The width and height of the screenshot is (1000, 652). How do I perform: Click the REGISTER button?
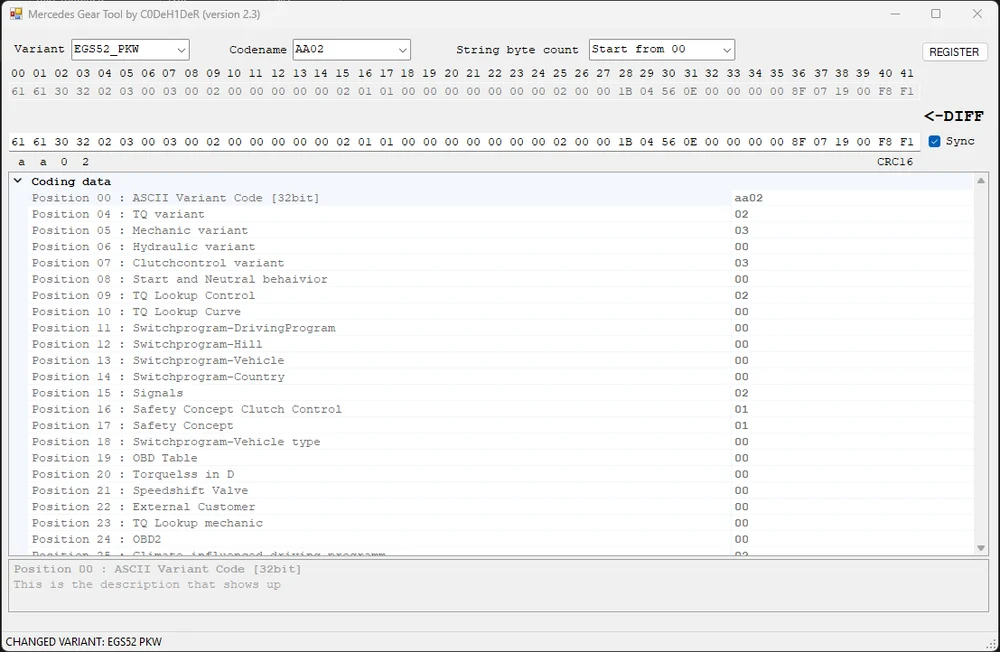[953, 52]
